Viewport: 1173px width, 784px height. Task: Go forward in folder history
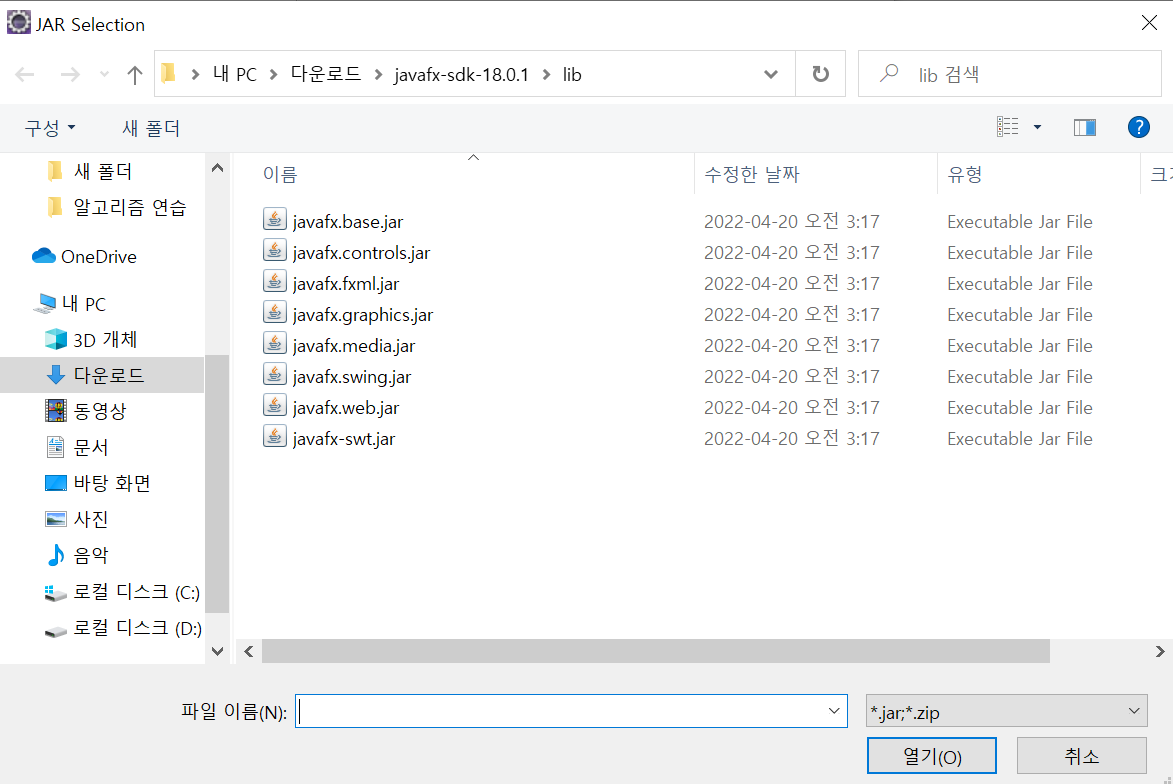[x=70, y=74]
